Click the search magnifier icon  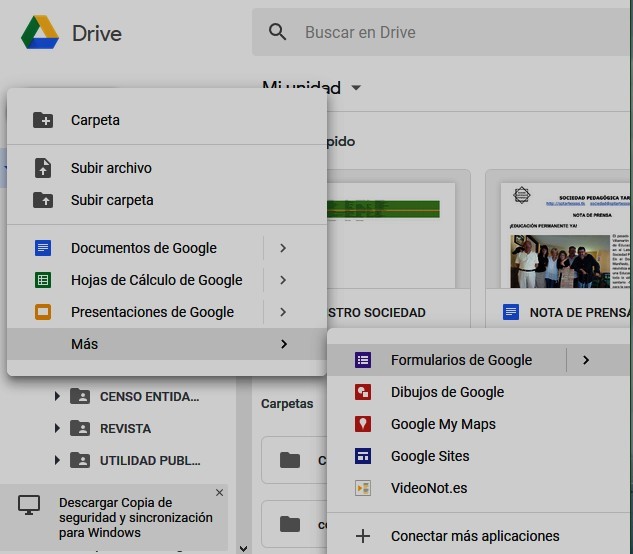pyautogui.click(x=278, y=32)
